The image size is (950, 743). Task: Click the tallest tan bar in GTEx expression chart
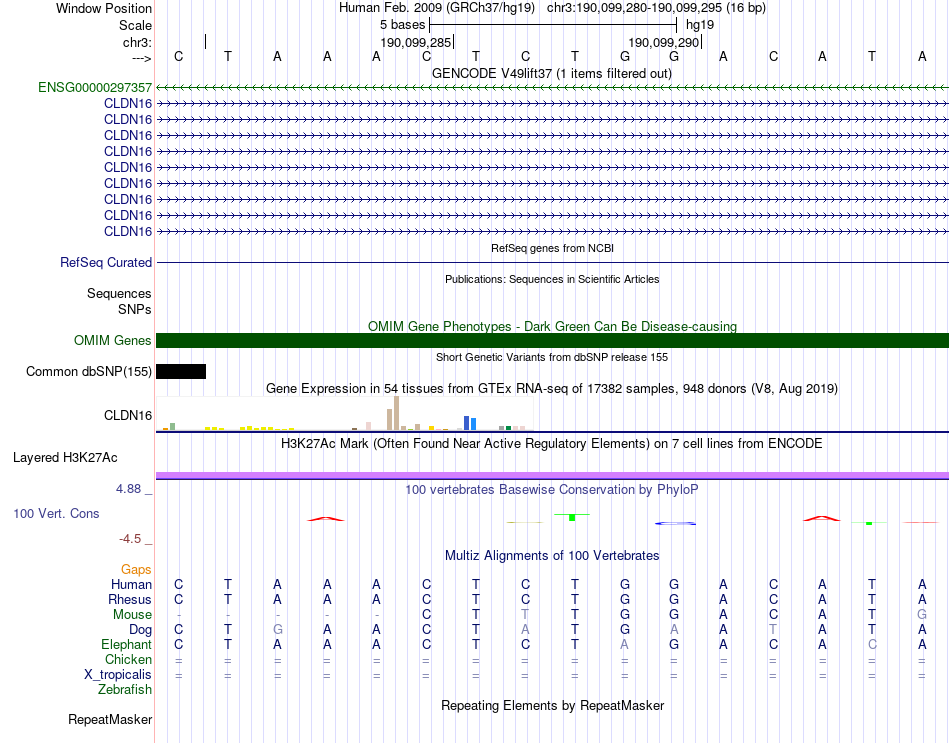[x=396, y=413]
